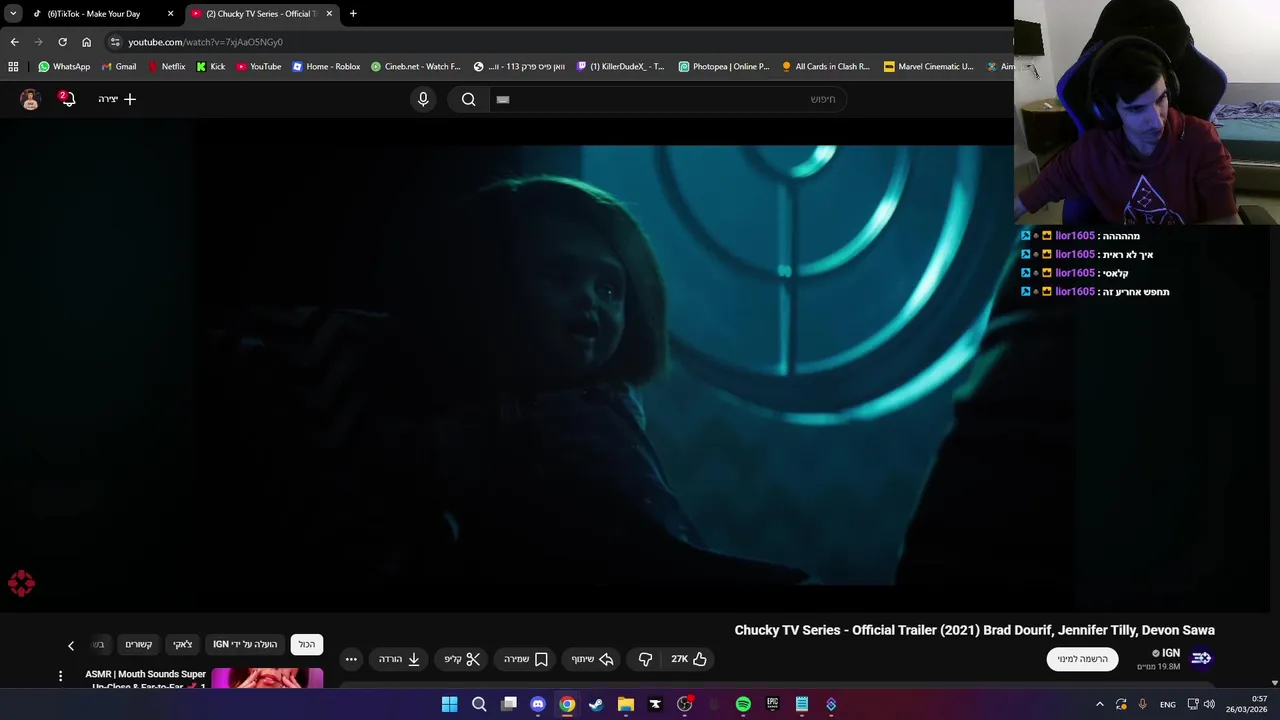This screenshot has width=1280, height=720.
Task: Open the All Cards in Clash Royale bookmark
Action: click(826, 67)
